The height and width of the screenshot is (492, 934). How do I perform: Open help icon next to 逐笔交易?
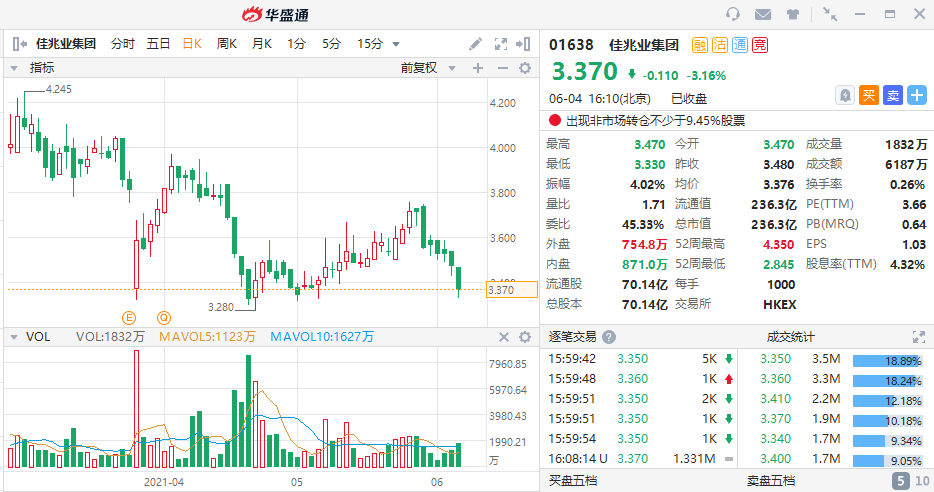coord(609,337)
